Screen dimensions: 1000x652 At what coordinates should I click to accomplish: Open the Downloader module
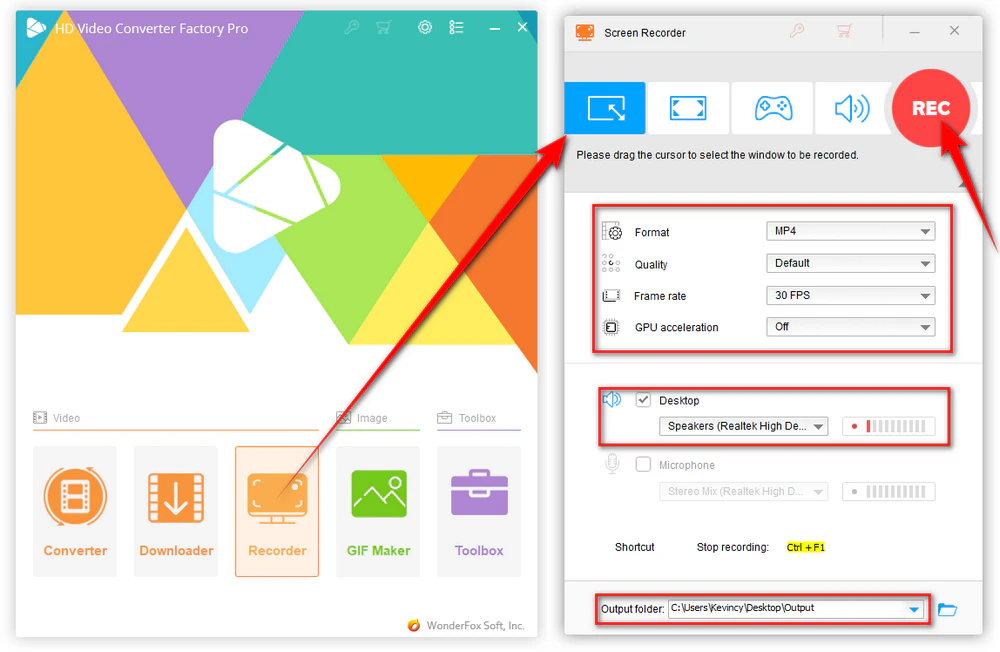(x=176, y=511)
